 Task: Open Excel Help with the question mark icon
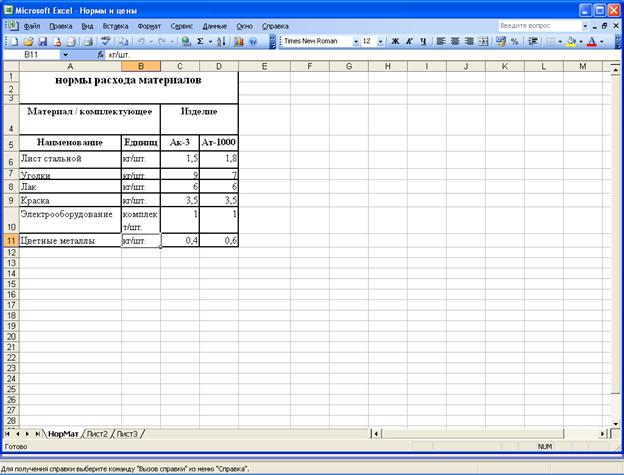coord(253,41)
